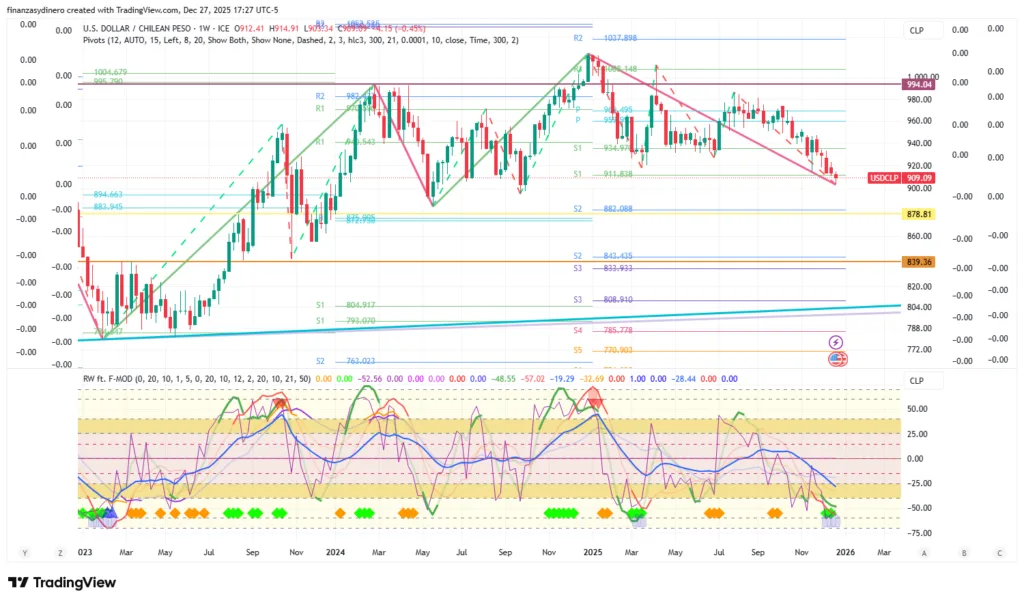
Task: Click the 2026 label on the time axis
Action: pos(845,551)
